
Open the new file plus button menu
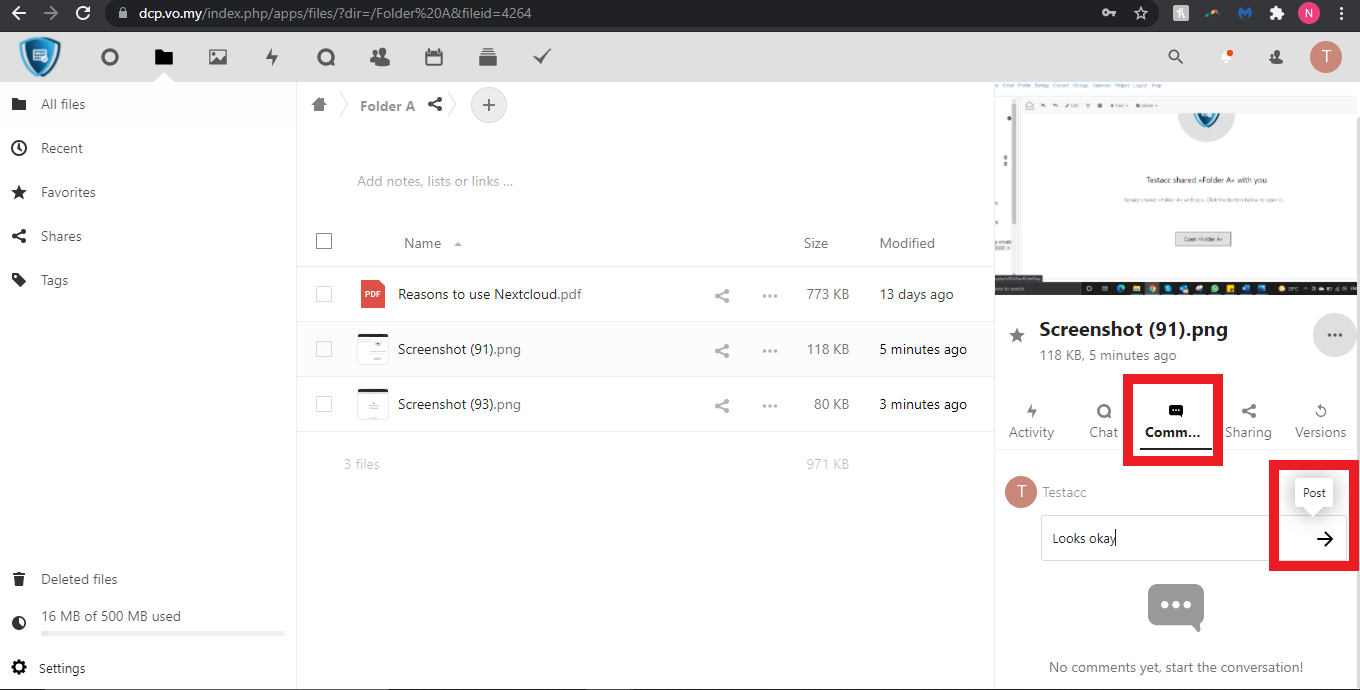point(489,105)
